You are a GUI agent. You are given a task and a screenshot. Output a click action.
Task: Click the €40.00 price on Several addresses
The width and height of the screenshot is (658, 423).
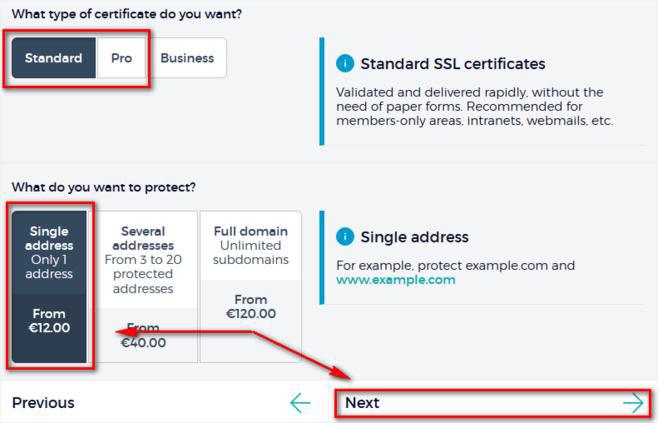tap(143, 343)
